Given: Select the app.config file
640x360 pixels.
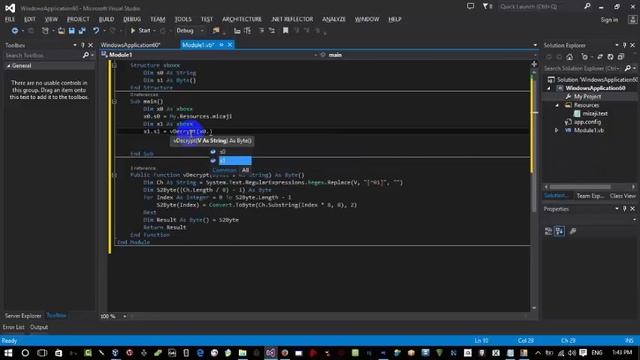Looking at the screenshot, I should pyautogui.click(x=587, y=122).
